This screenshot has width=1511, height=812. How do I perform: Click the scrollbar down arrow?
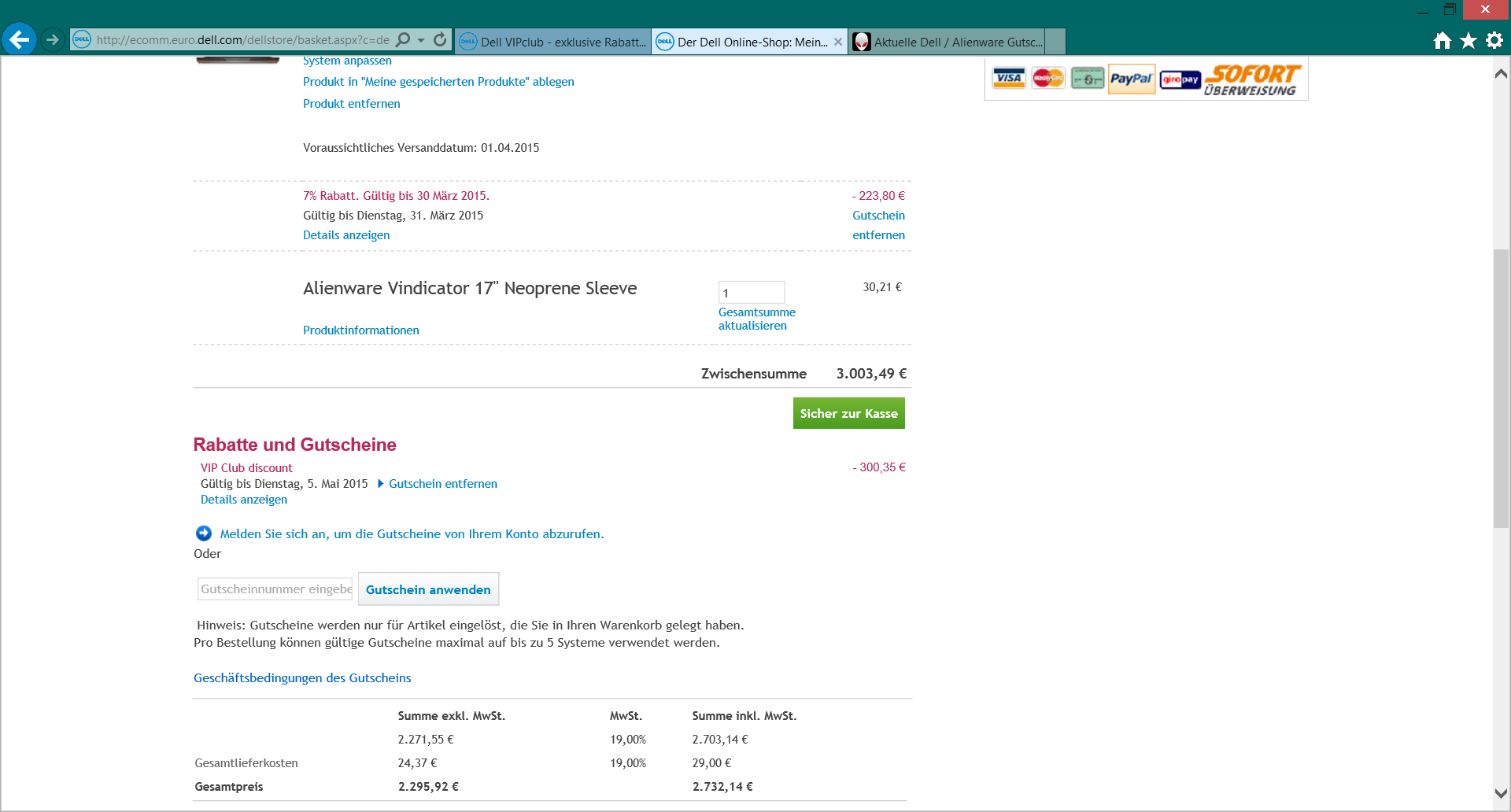click(1501, 794)
